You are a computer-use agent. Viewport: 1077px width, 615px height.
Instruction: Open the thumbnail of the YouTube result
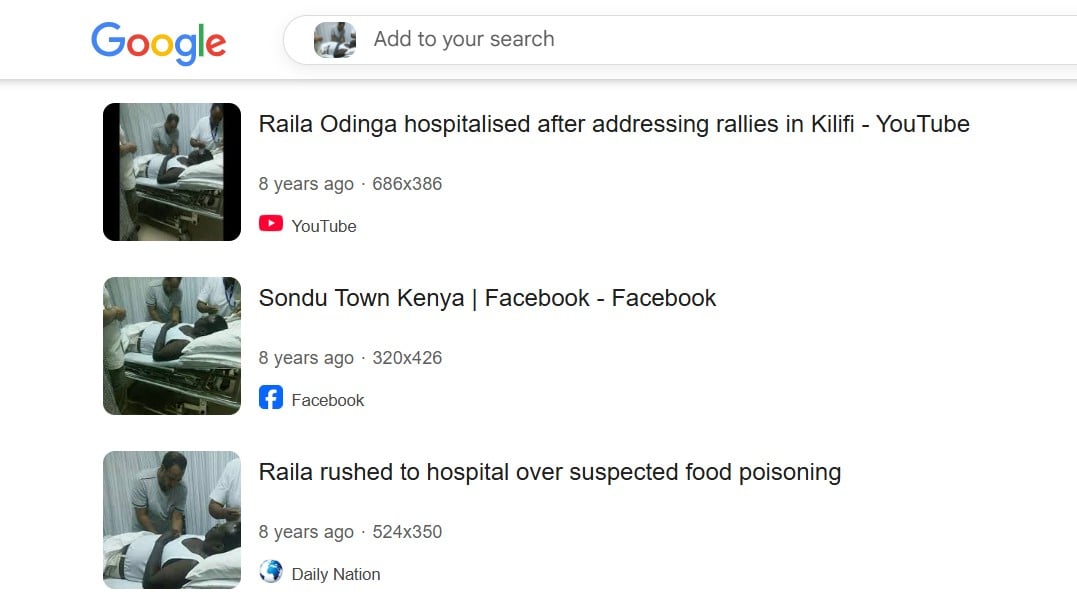(x=172, y=172)
